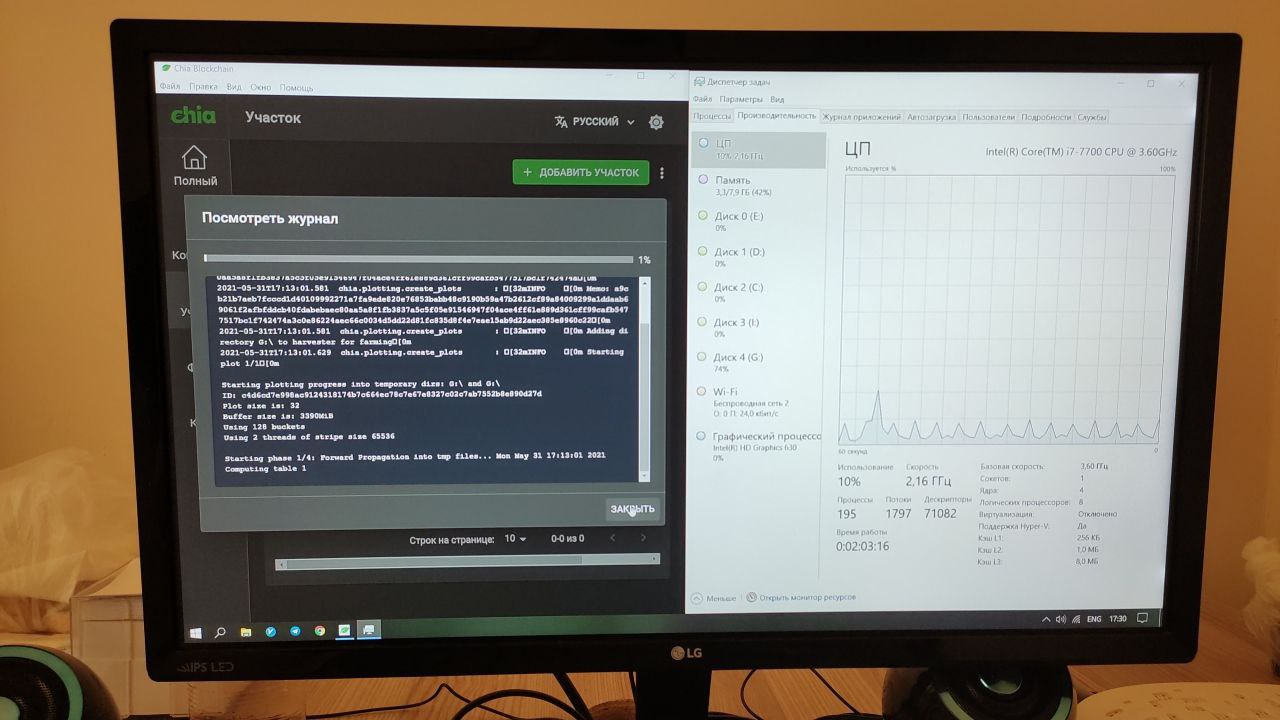Go to previous table page arrow
The width and height of the screenshot is (1280, 720).
coord(613,538)
